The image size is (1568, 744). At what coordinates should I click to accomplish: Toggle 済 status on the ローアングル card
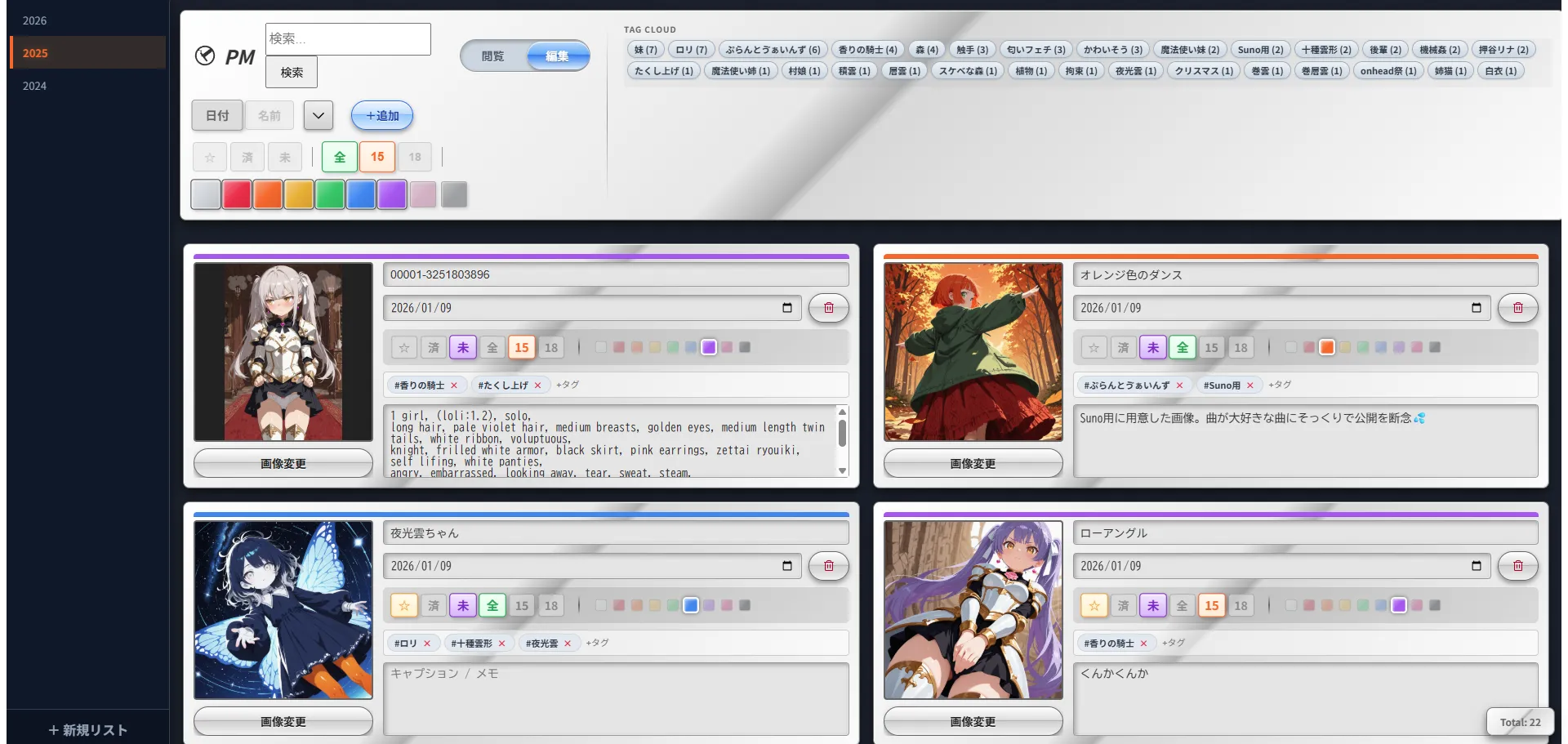[x=1124, y=606]
